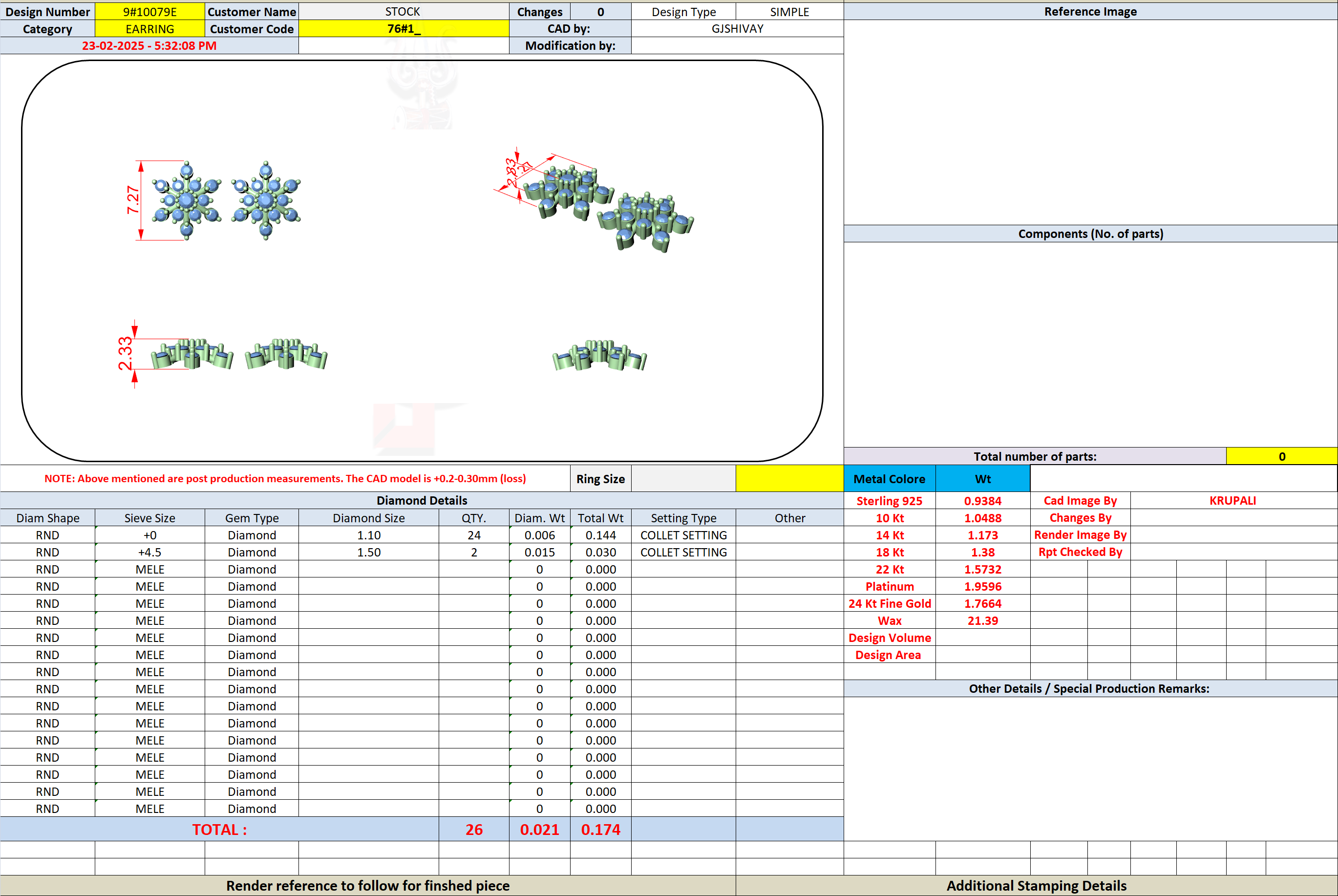Click the Reference Image header
The width and height of the screenshot is (1338, 896).
click(1090, 11)
